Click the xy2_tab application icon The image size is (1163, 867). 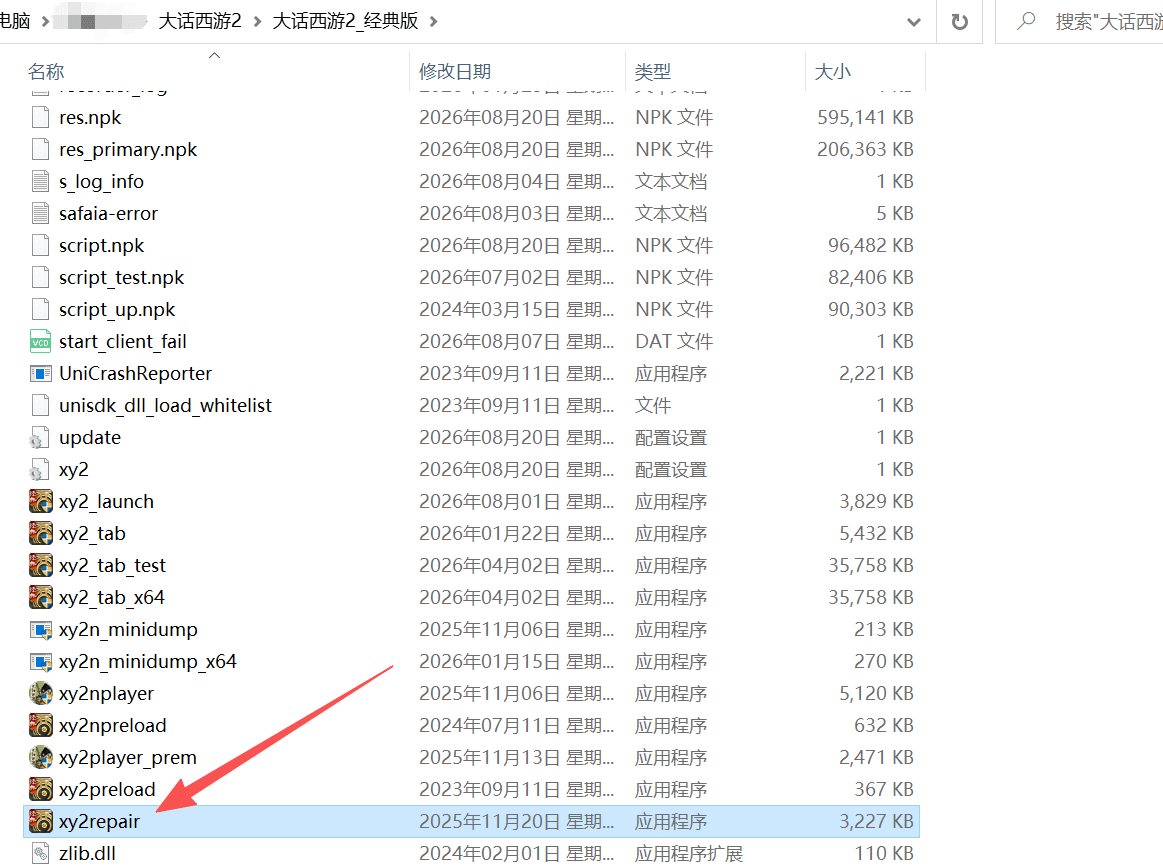point(41,533)
